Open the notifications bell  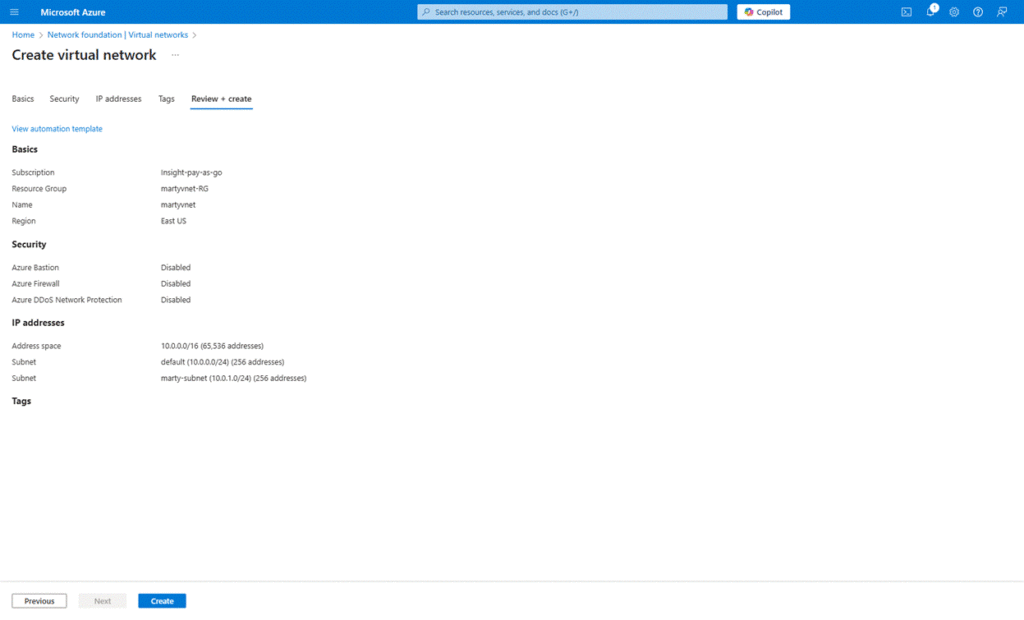[x=930, y=12]
